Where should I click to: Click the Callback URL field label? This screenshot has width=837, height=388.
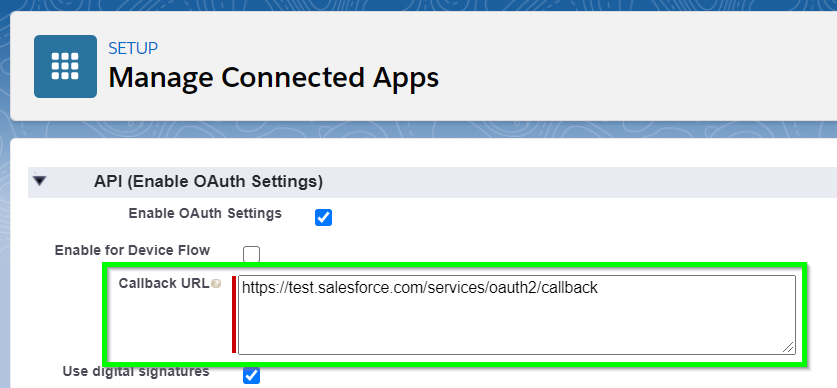164,283
